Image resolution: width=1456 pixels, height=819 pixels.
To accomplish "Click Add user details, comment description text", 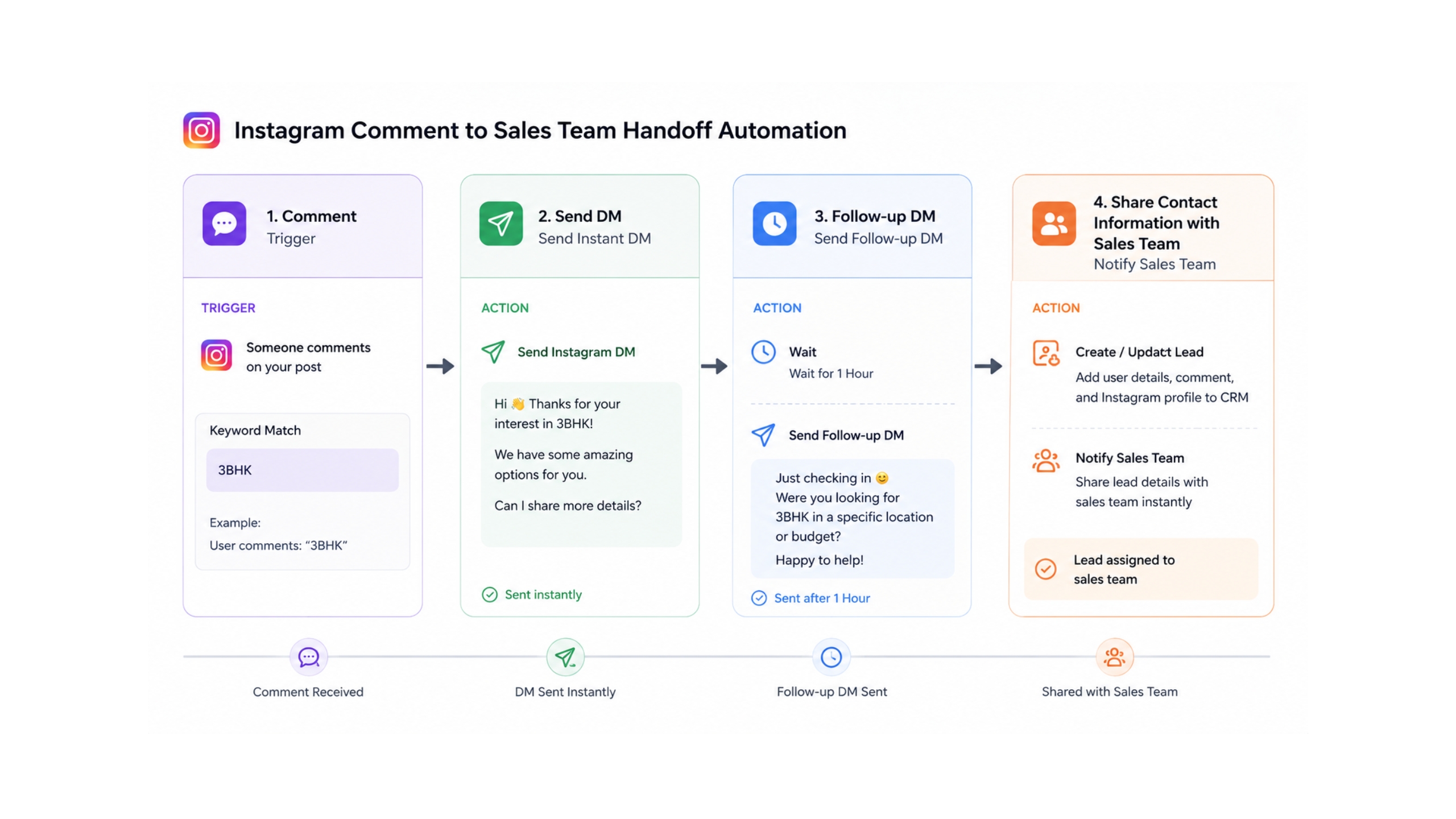I will click(x=1161, y=387).
